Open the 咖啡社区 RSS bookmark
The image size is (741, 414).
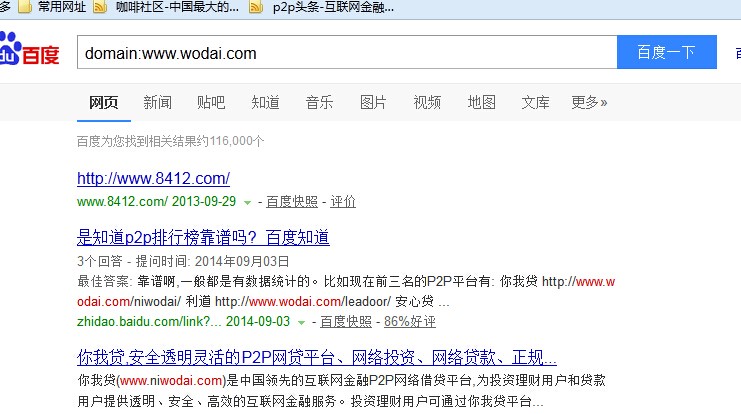[170, 8]
